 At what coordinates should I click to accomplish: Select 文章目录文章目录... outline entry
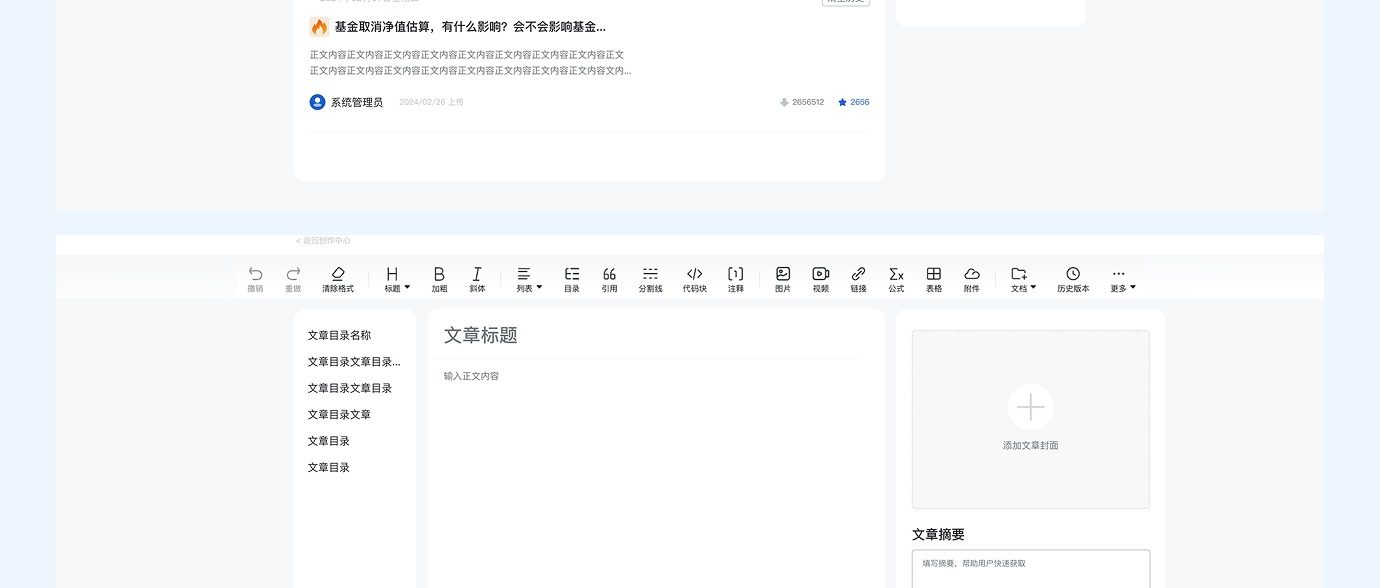click(354, 362)
